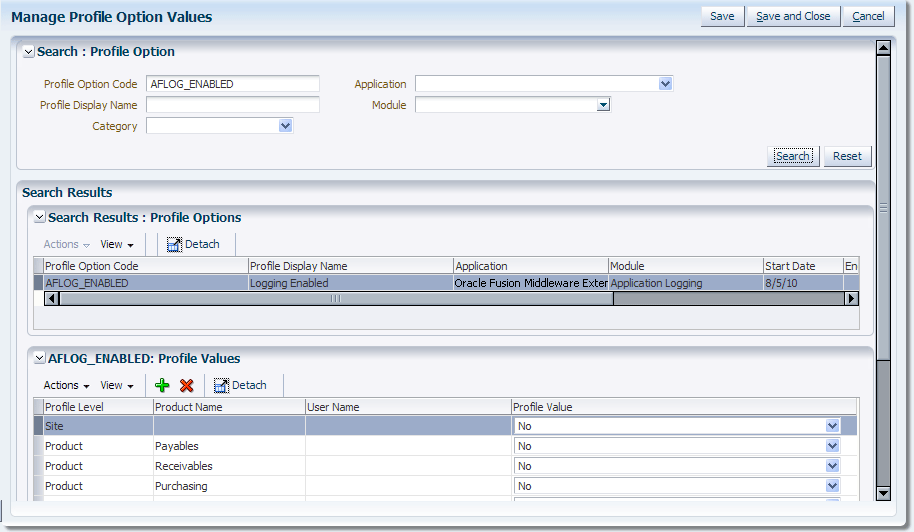Click the Profile Option Code input field
Viewport: 914px width, 532px height.
coord(233,84)
